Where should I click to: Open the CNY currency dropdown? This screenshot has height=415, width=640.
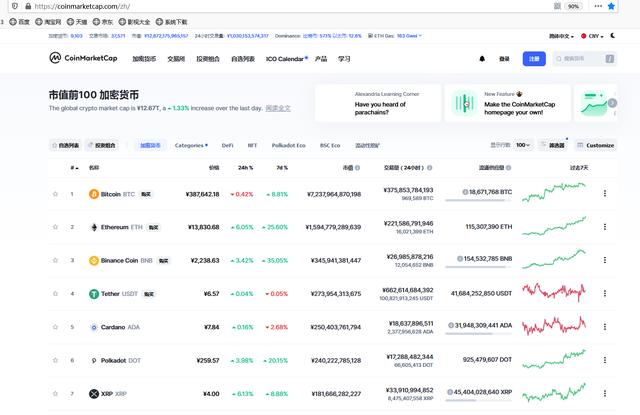592,36
